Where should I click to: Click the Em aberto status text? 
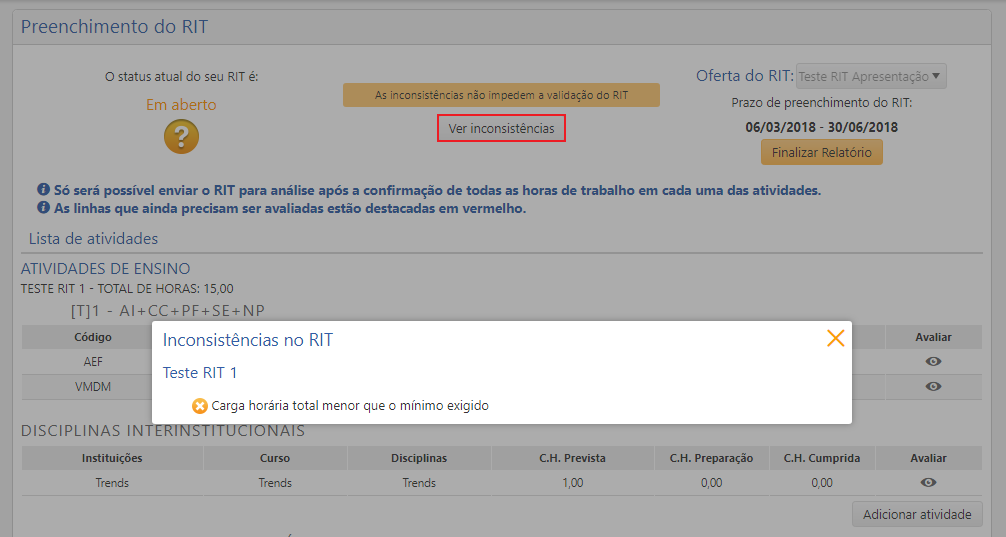point(181,104)
